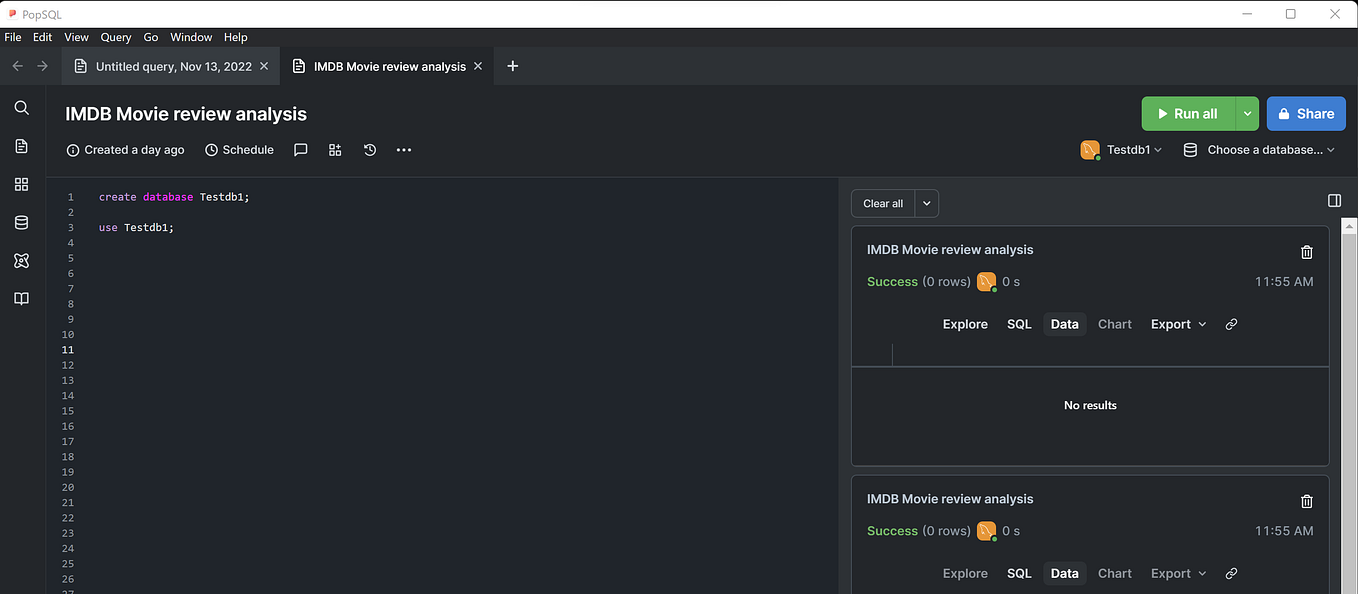
Task: Open Export dropdown in second result
Action: pos(1178,573)
